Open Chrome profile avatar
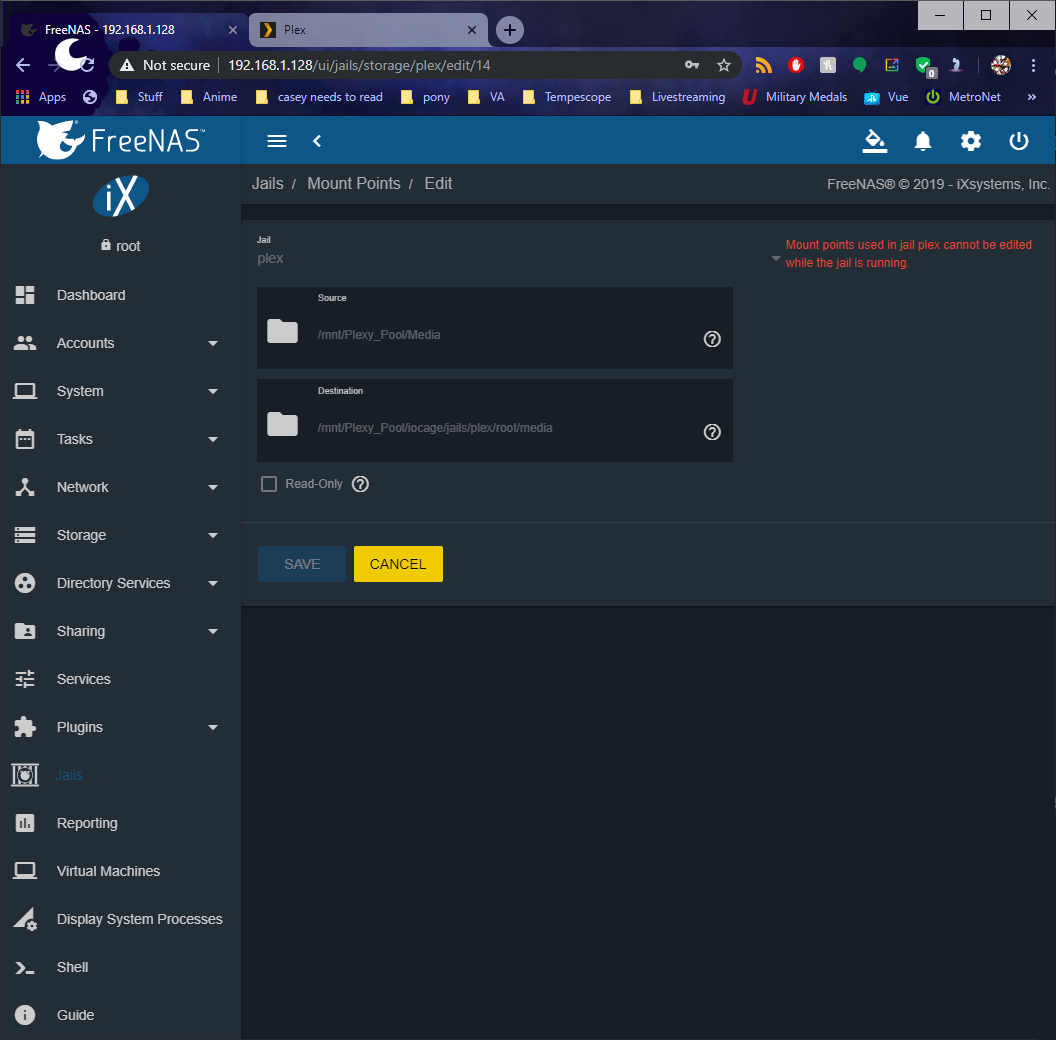This screenshot has width=1056, height=1040. tap(1000, 65)
